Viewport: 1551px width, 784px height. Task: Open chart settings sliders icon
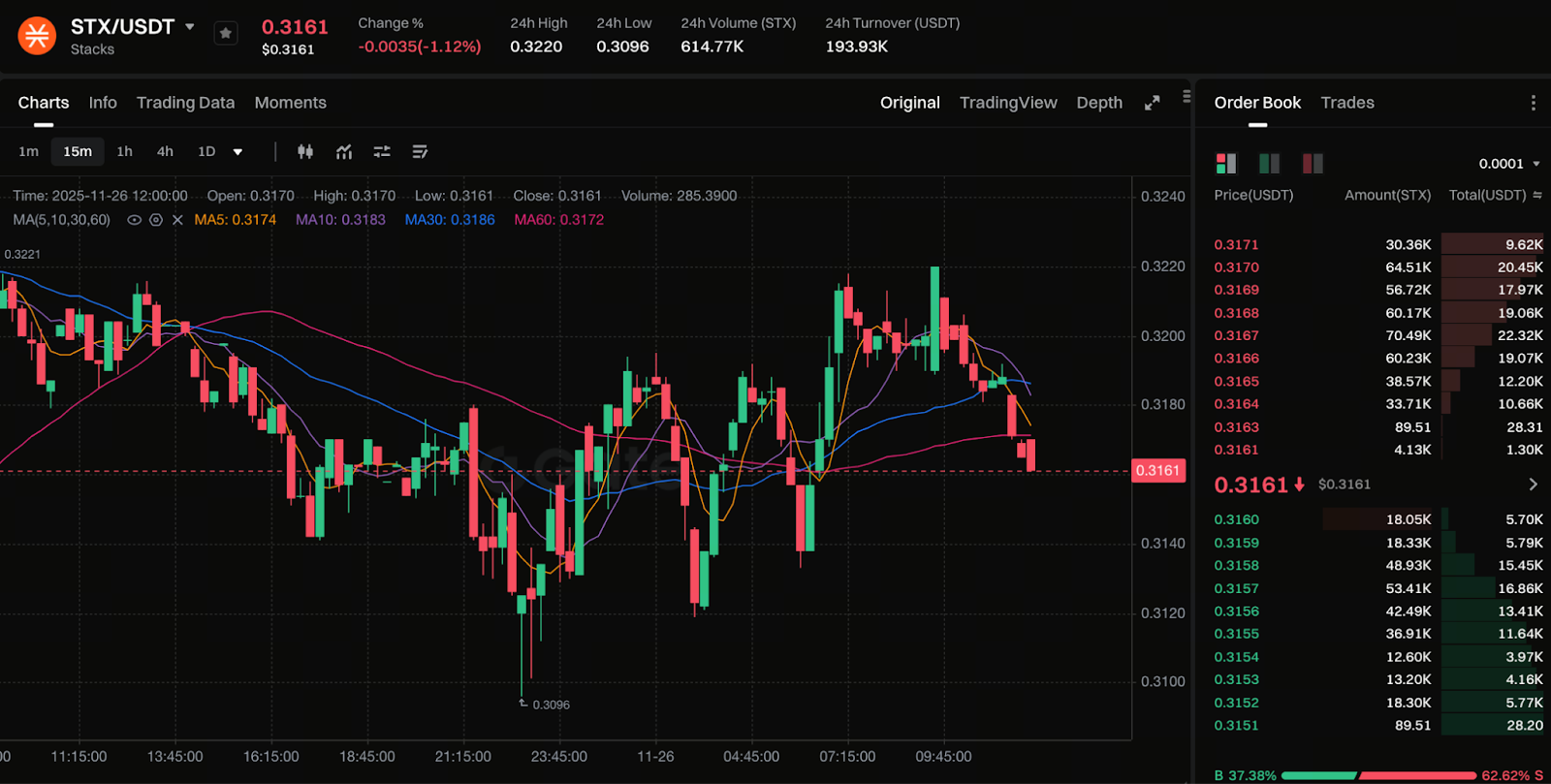(x=382, y=151)
